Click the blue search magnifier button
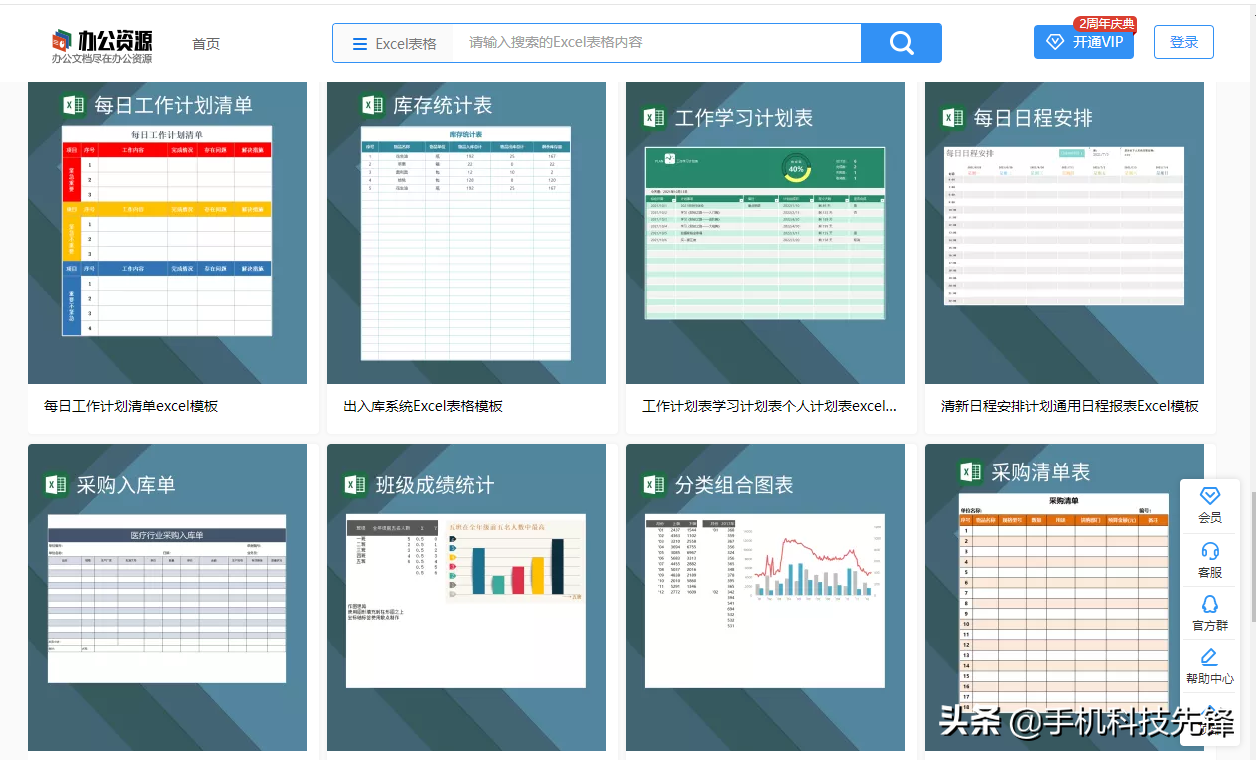This screenshot has height=760, width=1256. pos(901,43)
